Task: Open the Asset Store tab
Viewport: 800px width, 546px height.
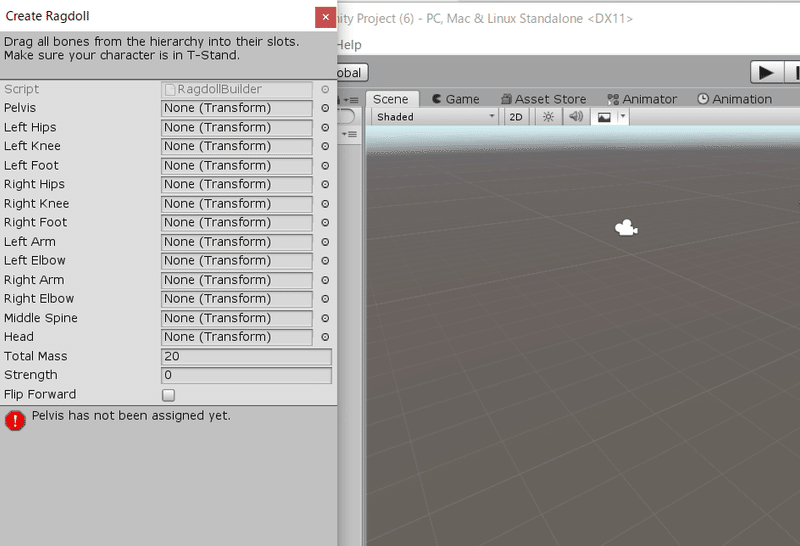Action: click(543, 99)
